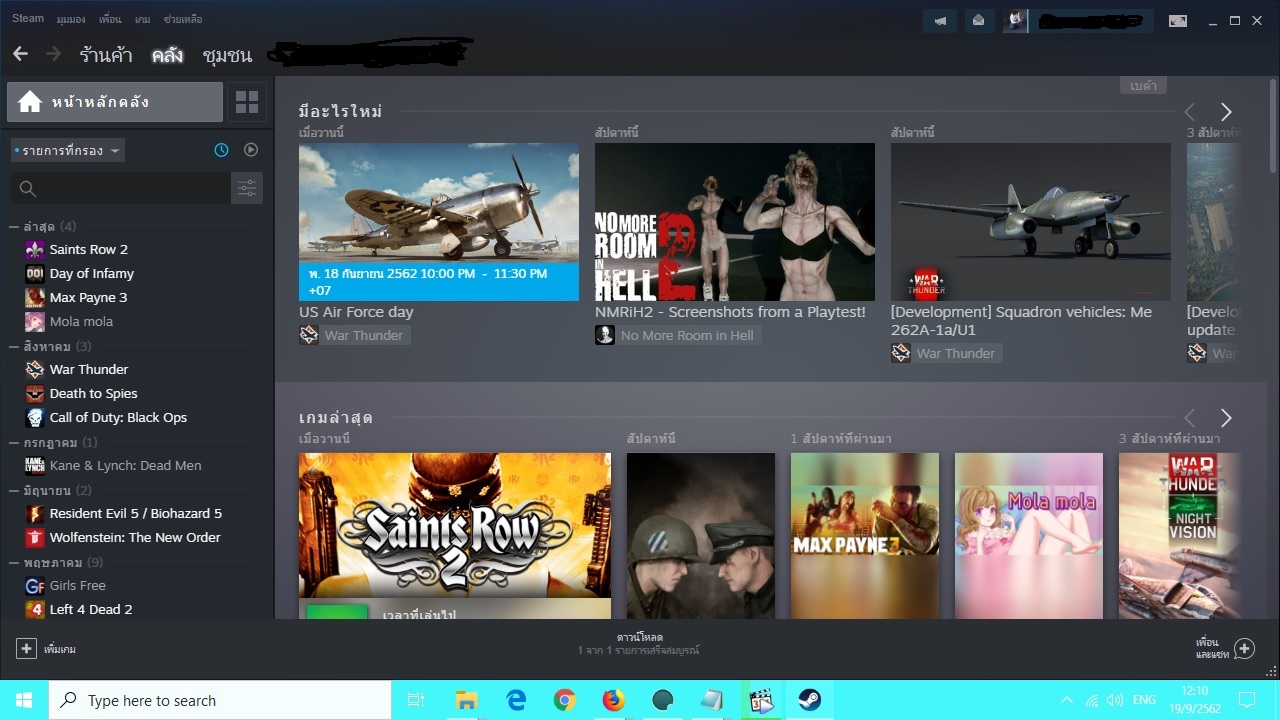This screenshot has width=1280, height=720.
Task: Launch Microsoft Edge from the taskbar
Action: 516,700
